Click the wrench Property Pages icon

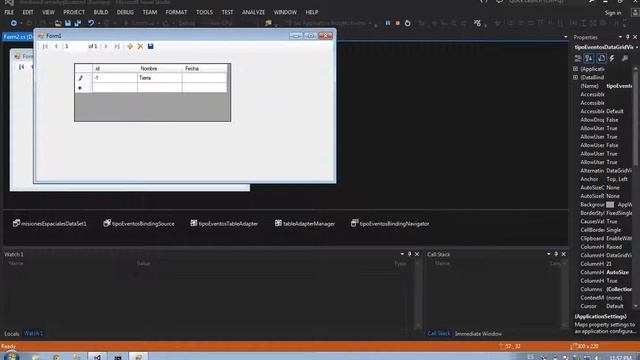[625, 59]
